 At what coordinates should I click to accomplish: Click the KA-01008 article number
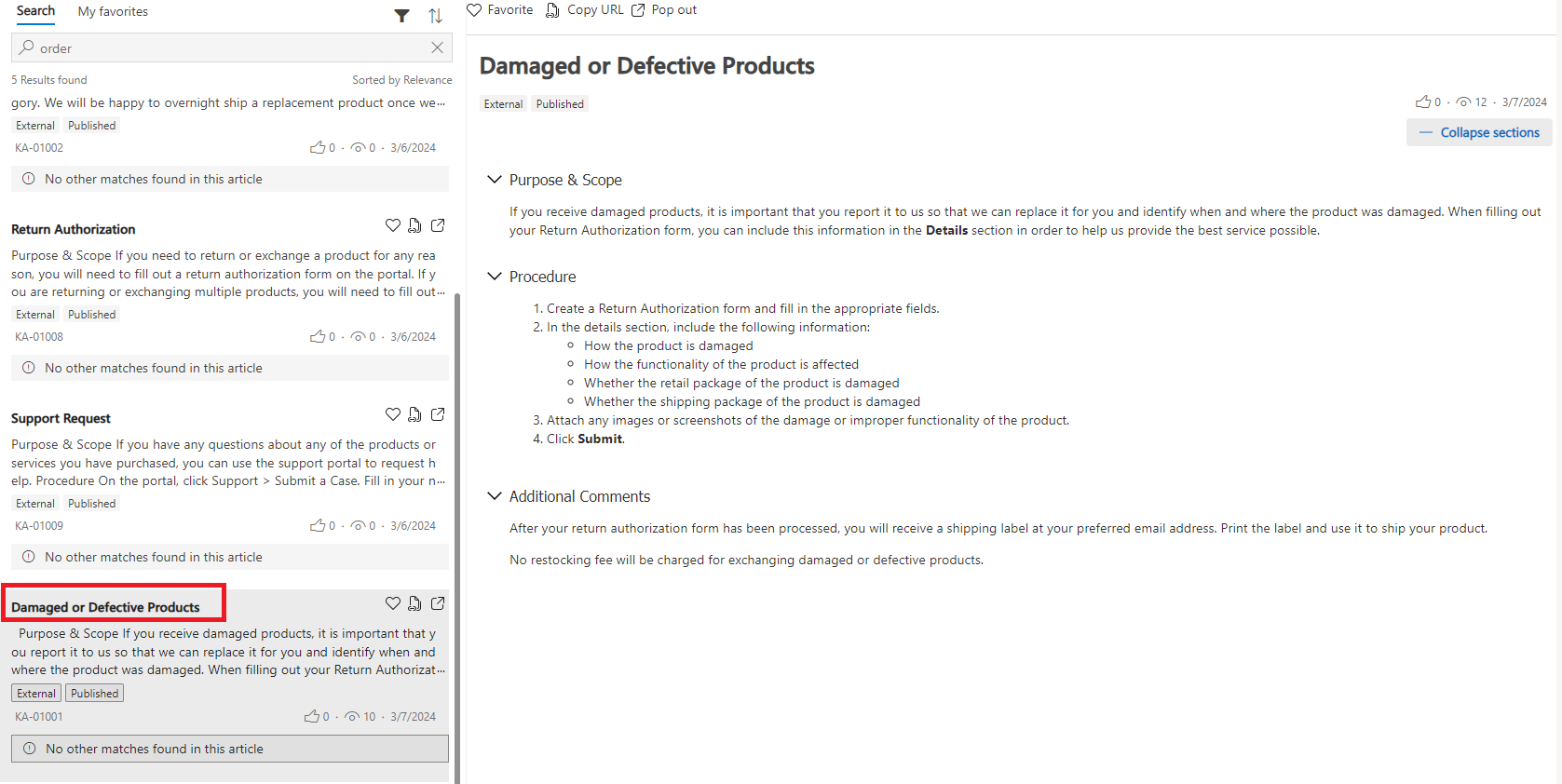click(x=39, y=337)
